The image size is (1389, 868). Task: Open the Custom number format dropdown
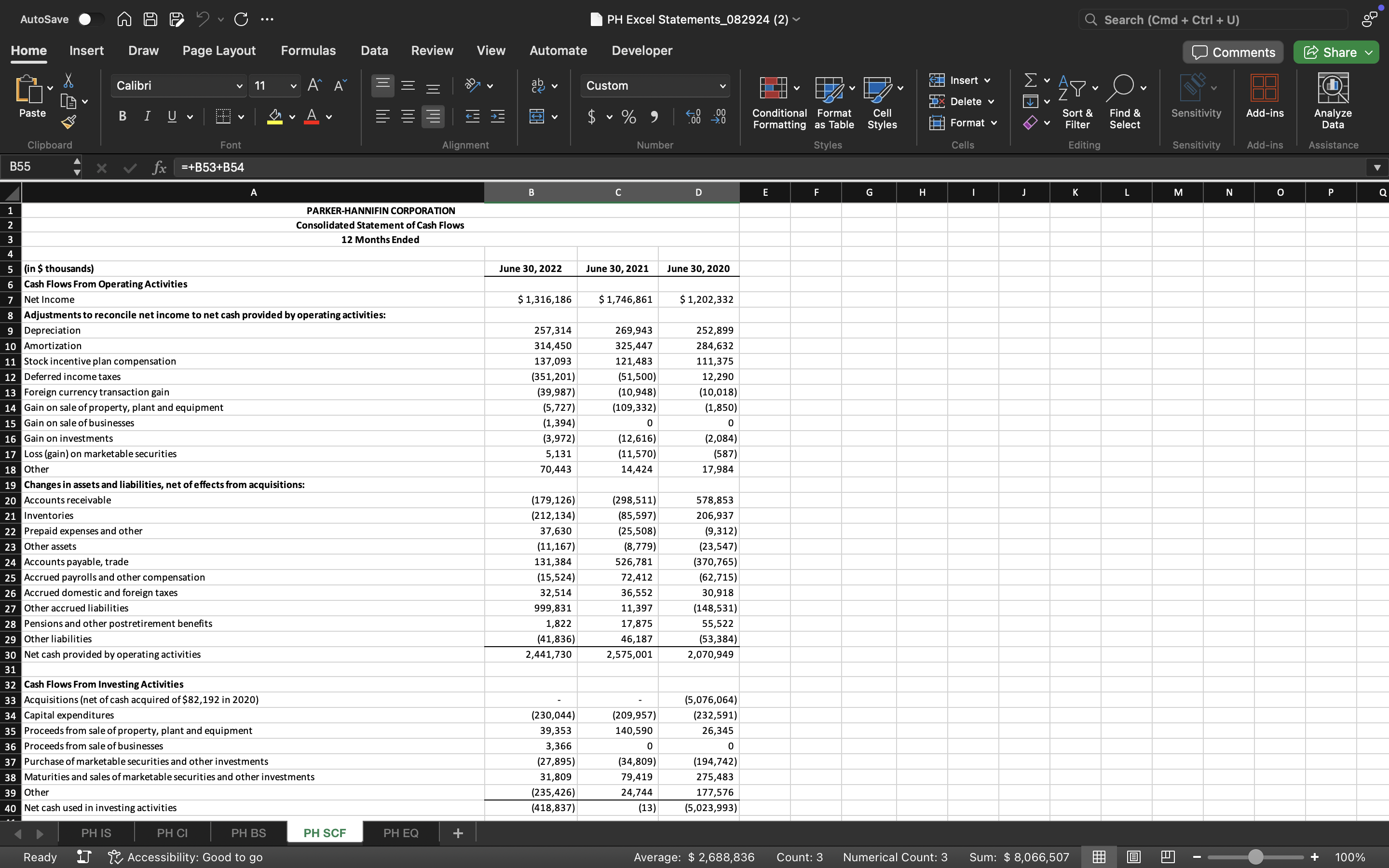click(x=722, y=86)
